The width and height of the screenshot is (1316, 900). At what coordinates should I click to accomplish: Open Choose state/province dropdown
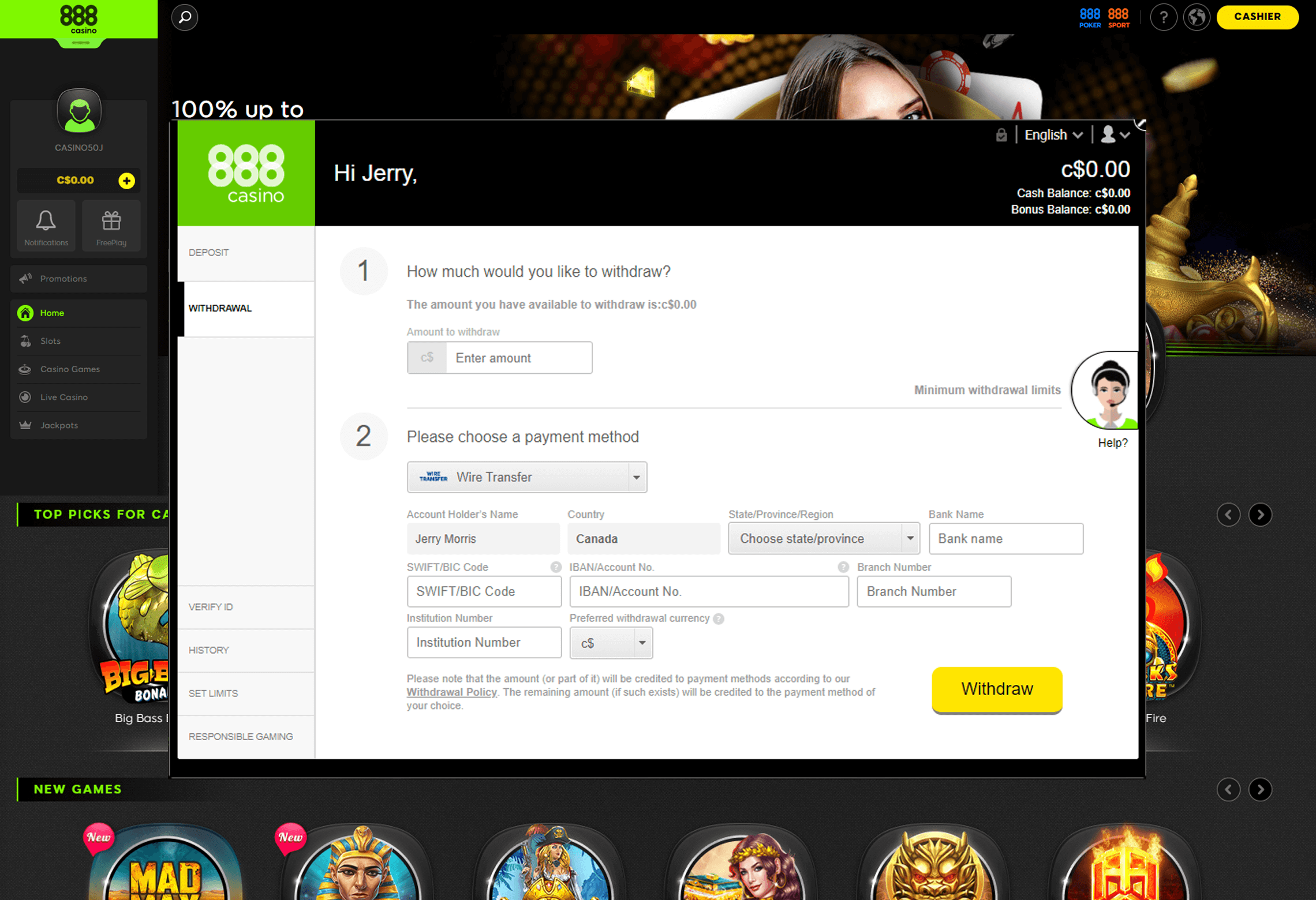824,539
